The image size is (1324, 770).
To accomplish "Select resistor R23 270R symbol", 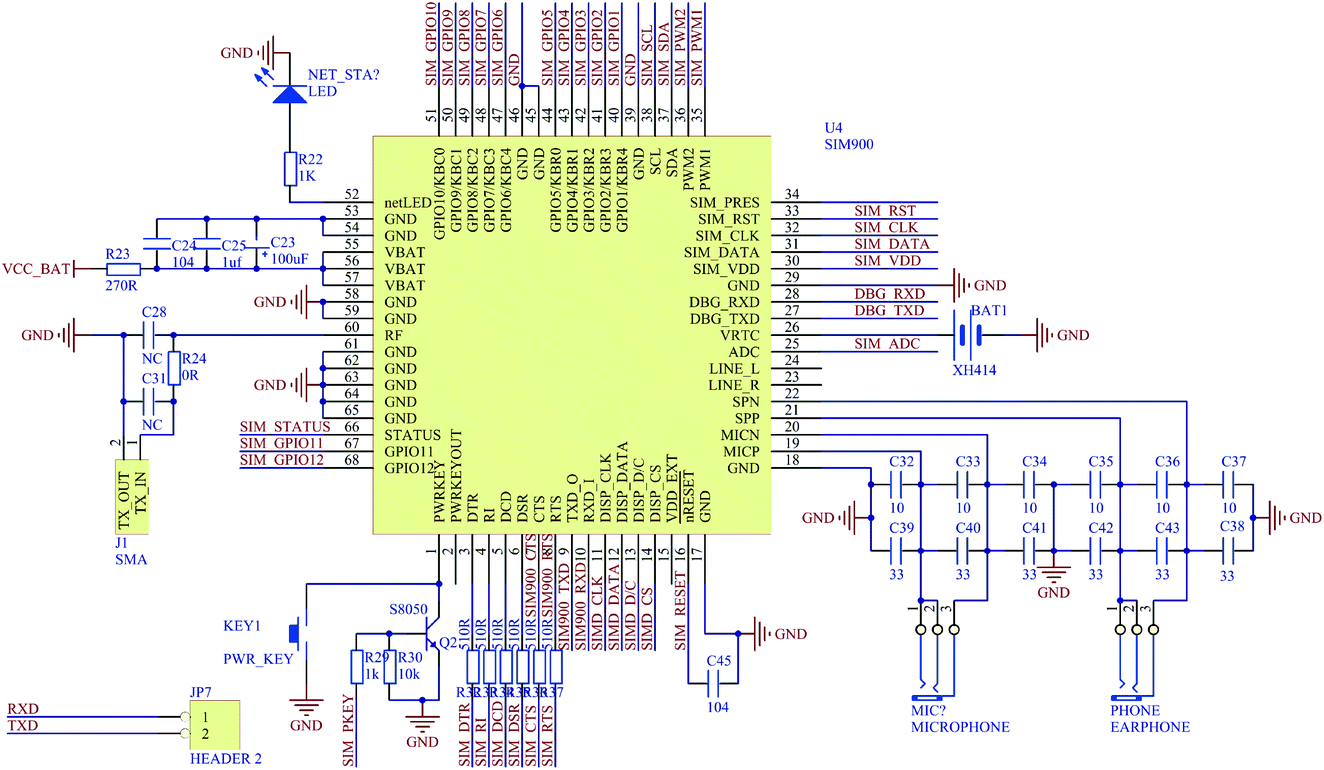I will (123, 268).
